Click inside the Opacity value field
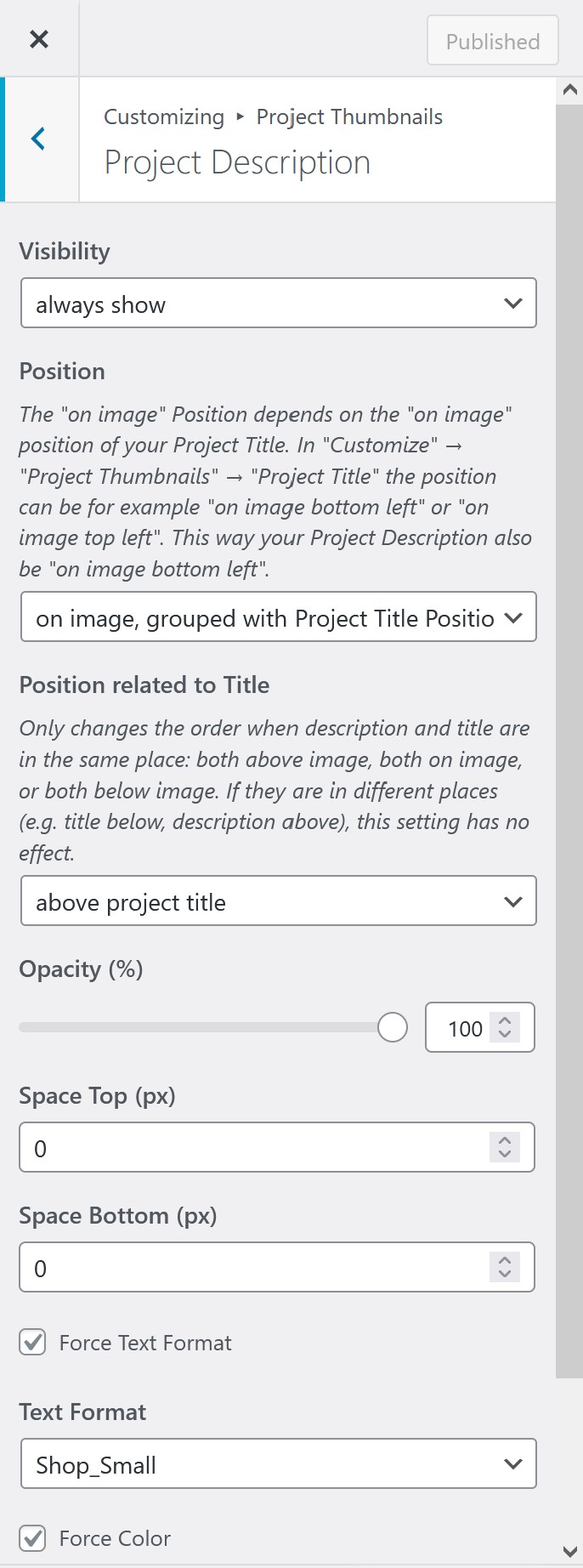583x1568 pixels. pos(467,1028)
